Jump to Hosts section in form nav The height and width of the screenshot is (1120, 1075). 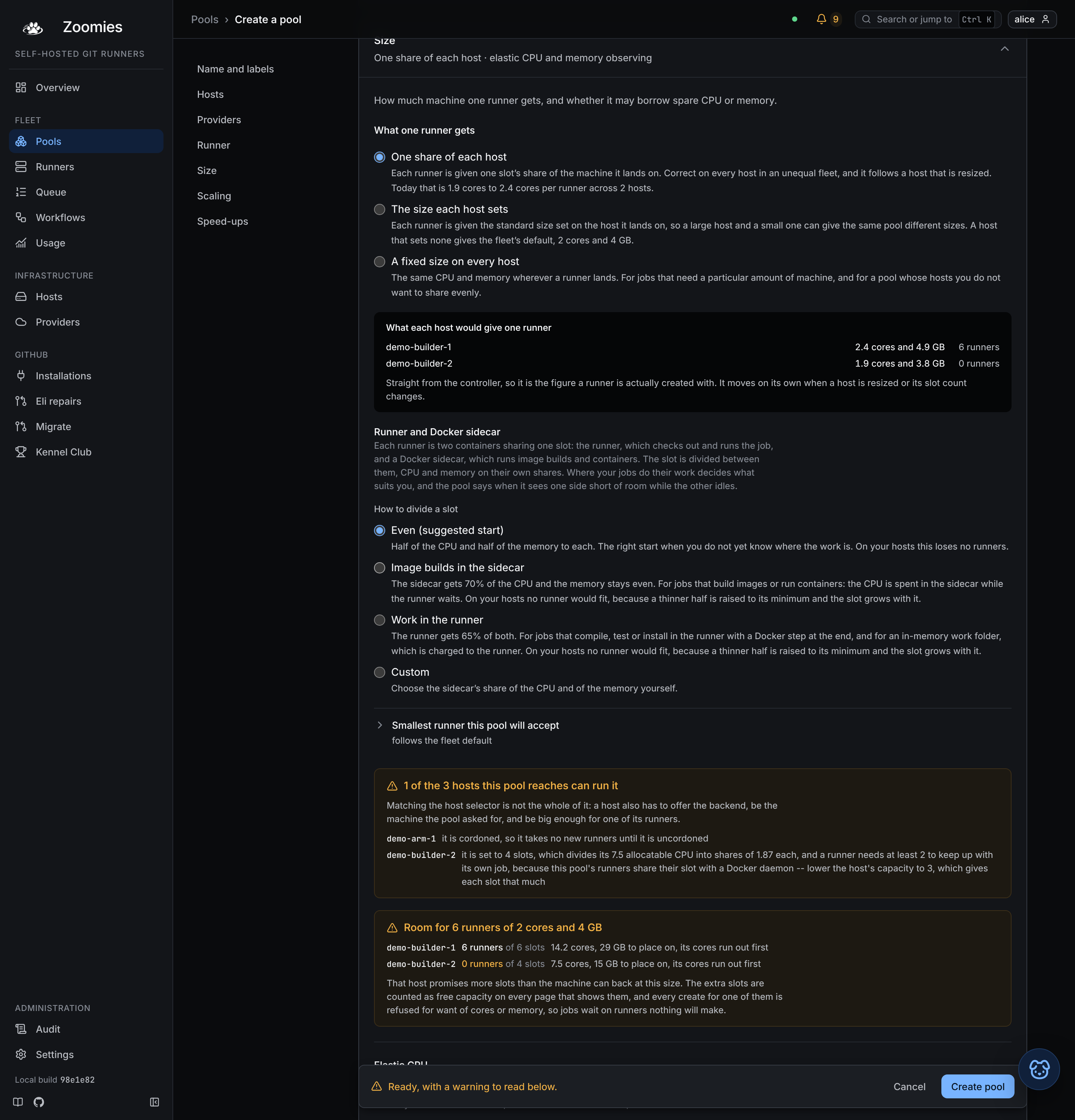(210, 94)
